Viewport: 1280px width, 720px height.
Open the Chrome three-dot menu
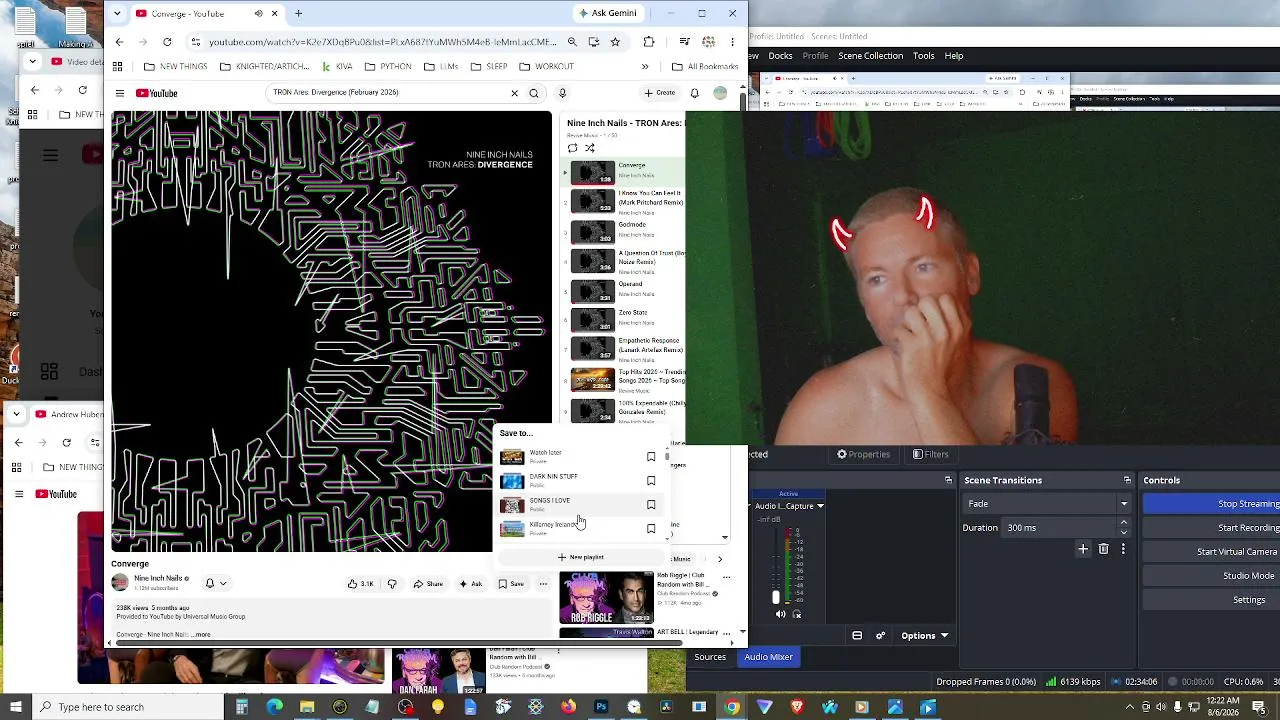[x=733, y=42]
